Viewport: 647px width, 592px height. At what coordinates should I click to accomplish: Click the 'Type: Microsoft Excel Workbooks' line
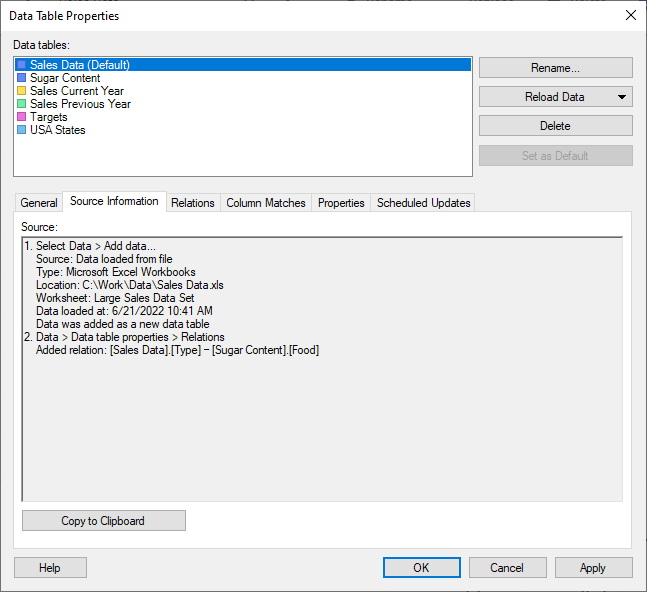tap(116, 272)
